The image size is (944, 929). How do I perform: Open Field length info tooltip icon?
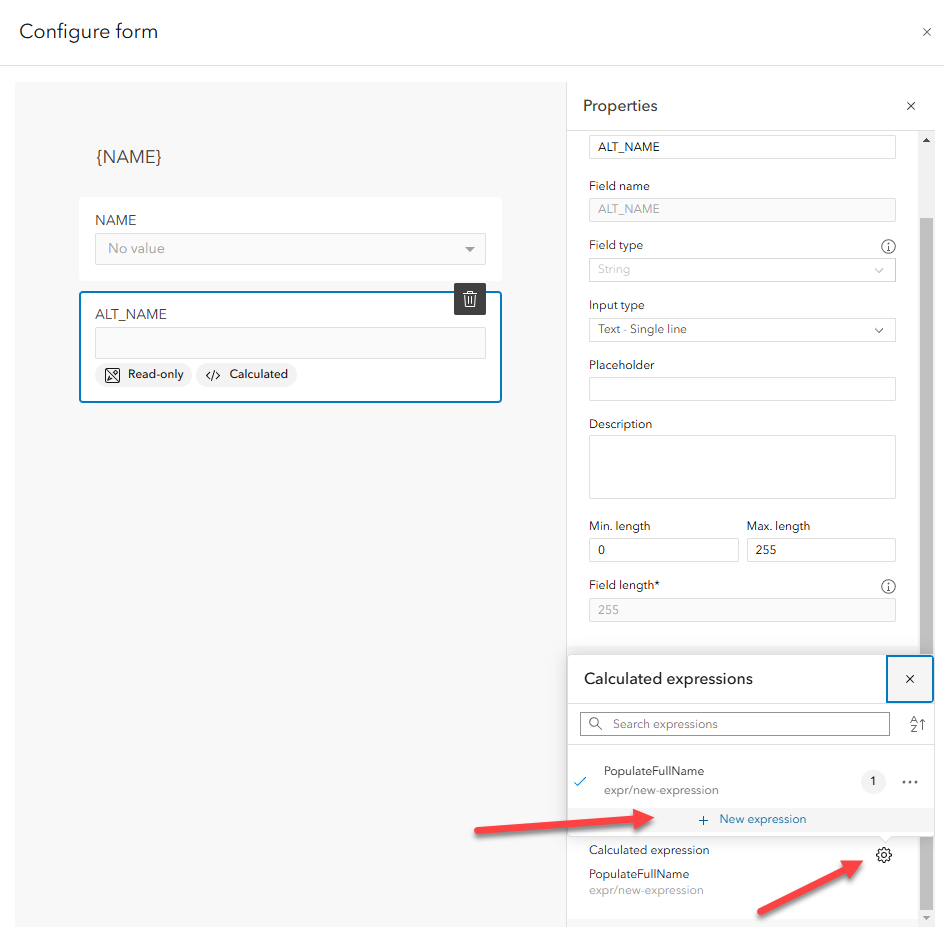(x=888, y=586)
